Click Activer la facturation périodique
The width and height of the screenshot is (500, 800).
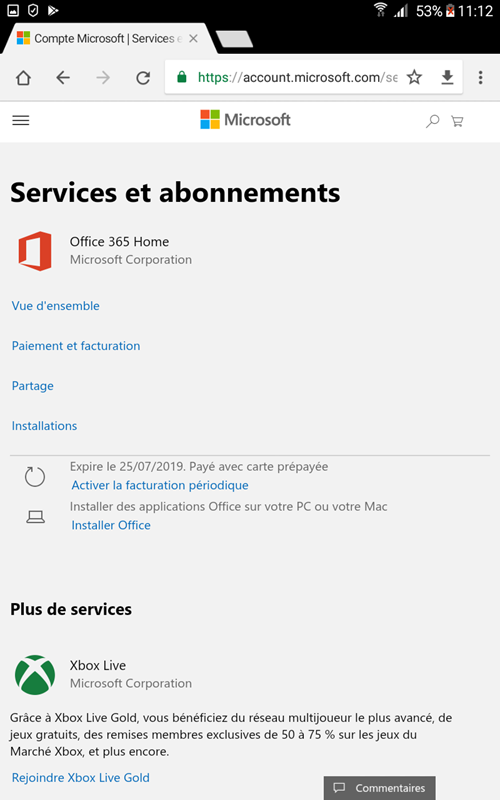(160, 485)
